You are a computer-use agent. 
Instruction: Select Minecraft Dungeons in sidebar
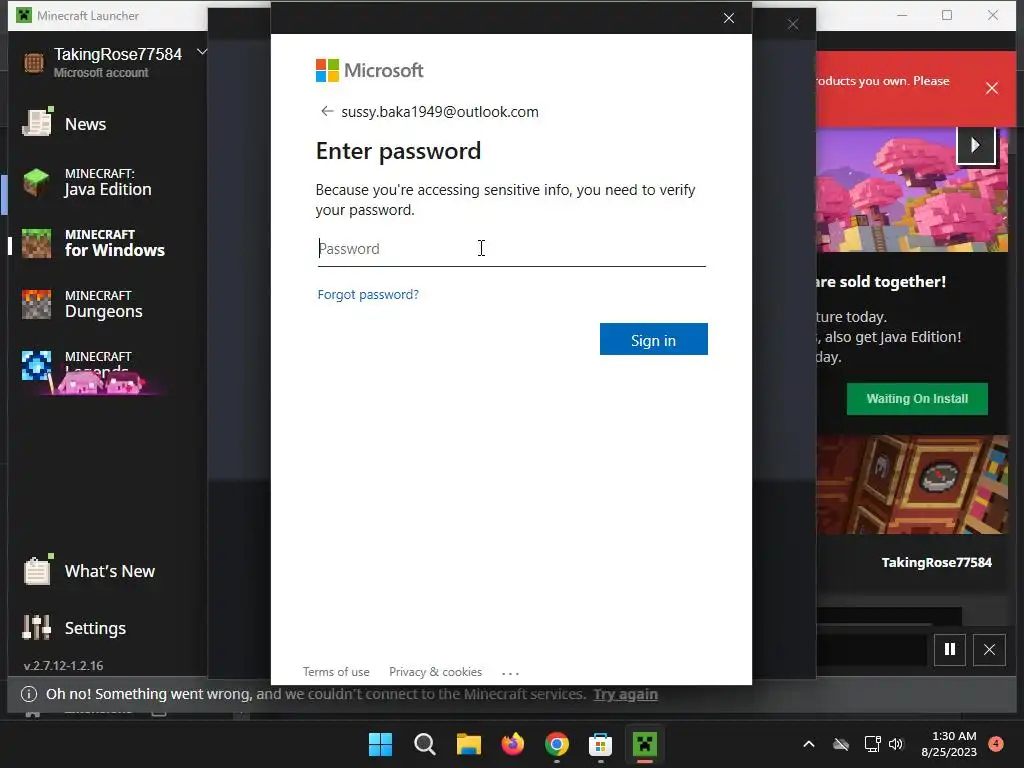click(108, 304)
